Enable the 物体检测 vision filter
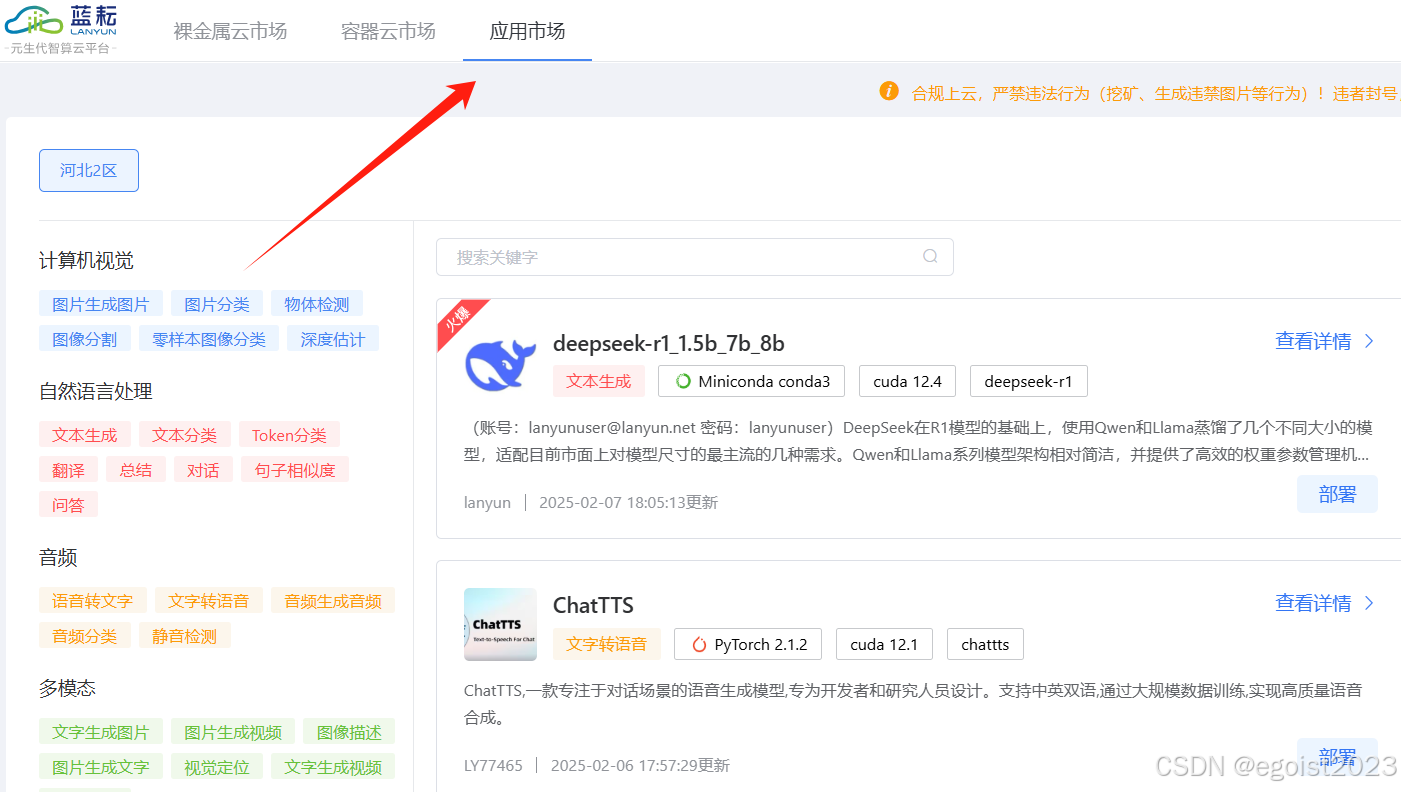 pos(316,303)
